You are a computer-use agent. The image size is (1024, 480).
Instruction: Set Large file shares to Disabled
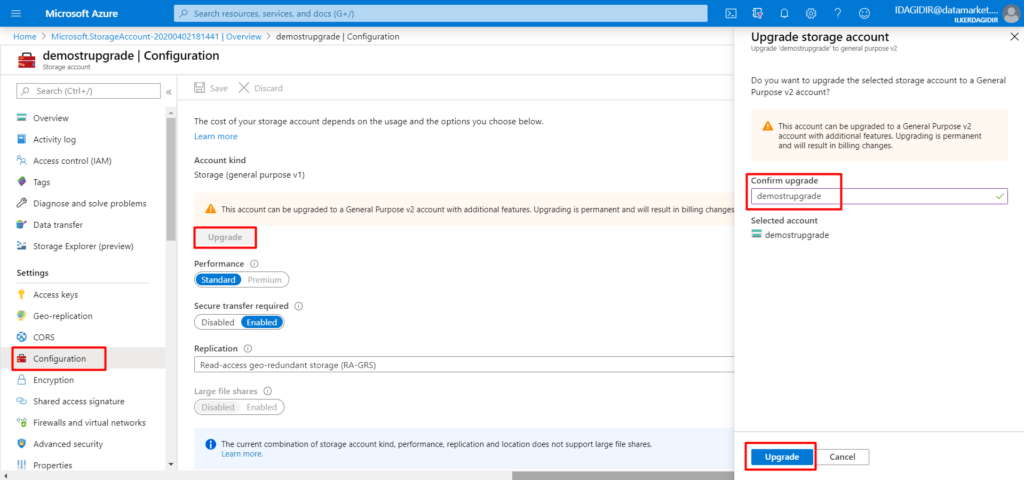[x=217, y=407]
